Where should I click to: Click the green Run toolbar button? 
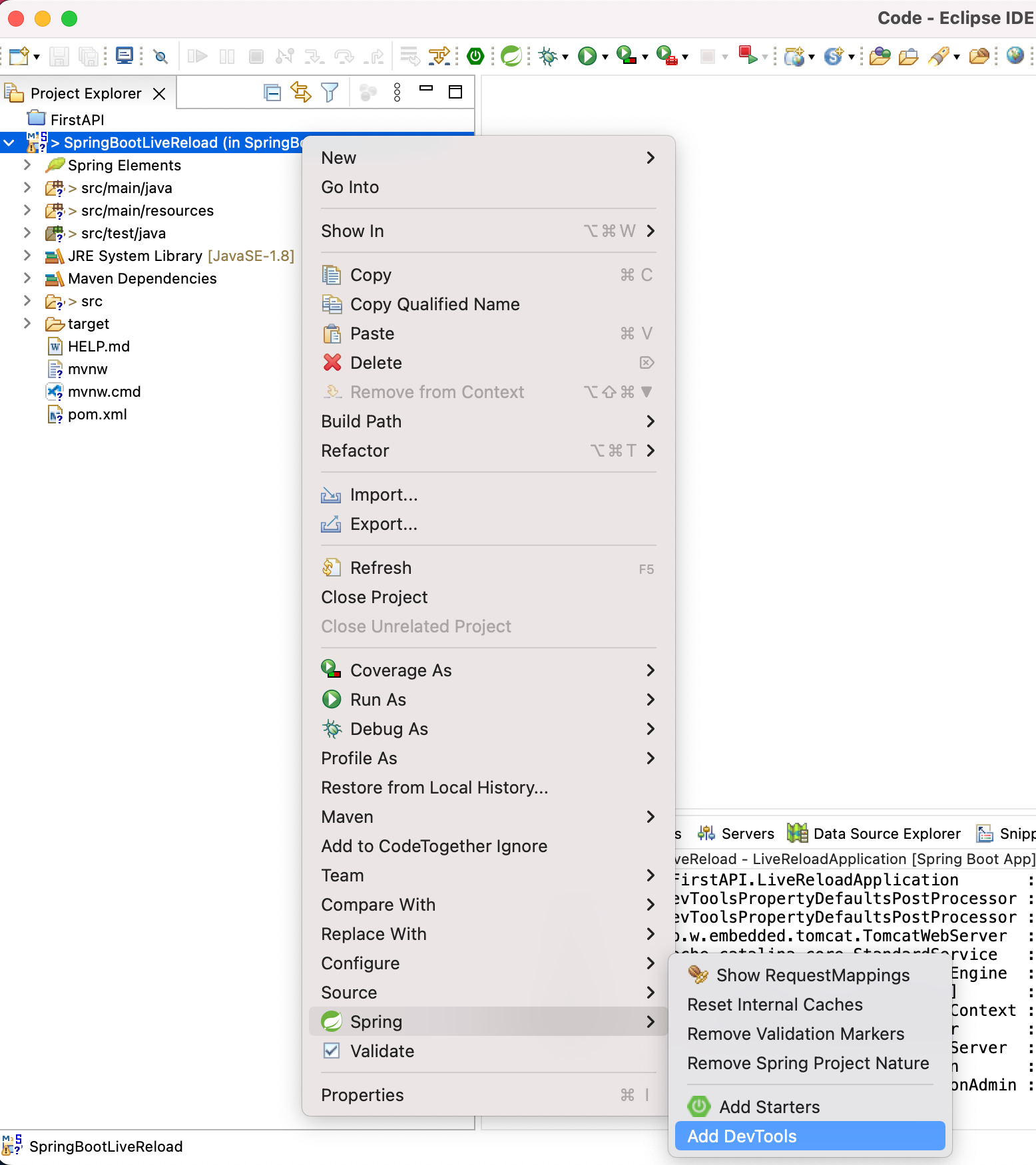coord(587,56)
